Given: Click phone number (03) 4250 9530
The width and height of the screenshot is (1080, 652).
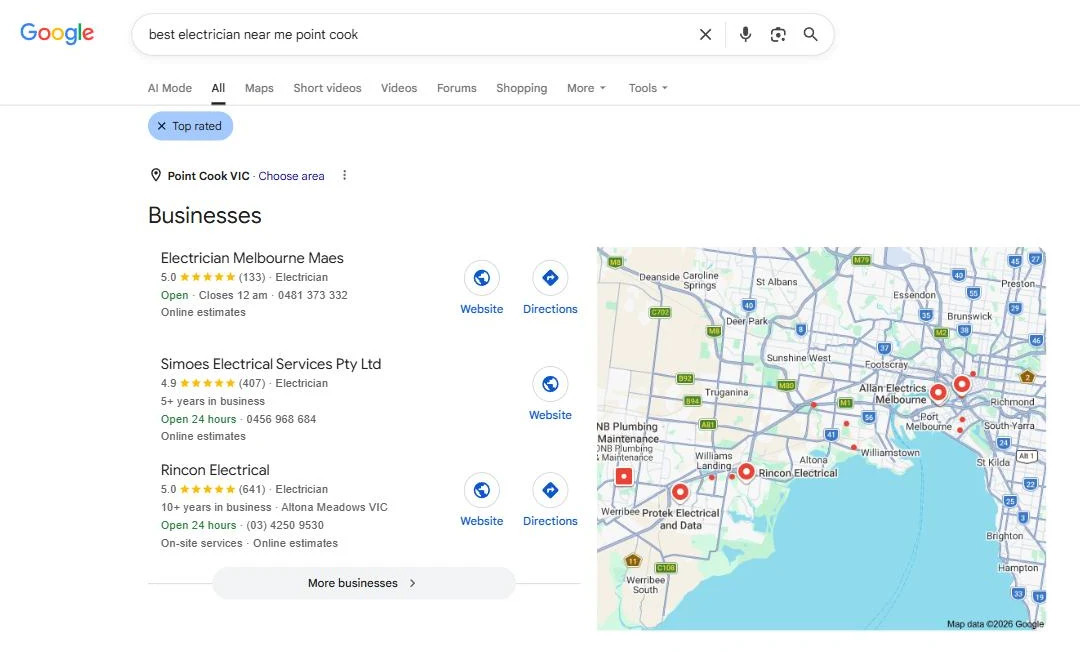Looking at the screenshot, I should point(285,525).
